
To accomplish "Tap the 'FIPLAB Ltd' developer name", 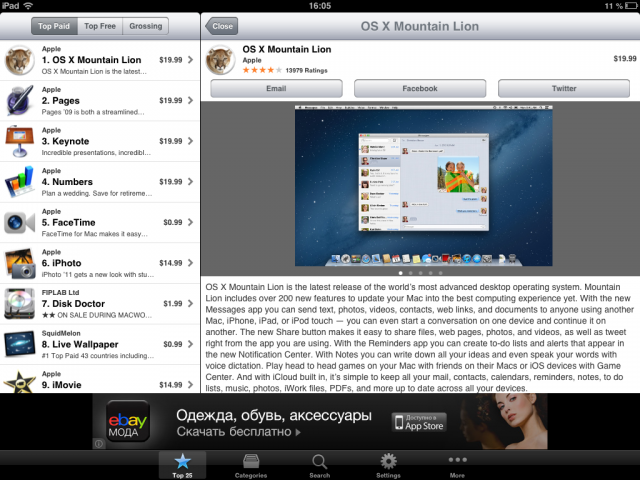I will pyautogui.click(x=60, y=293).
